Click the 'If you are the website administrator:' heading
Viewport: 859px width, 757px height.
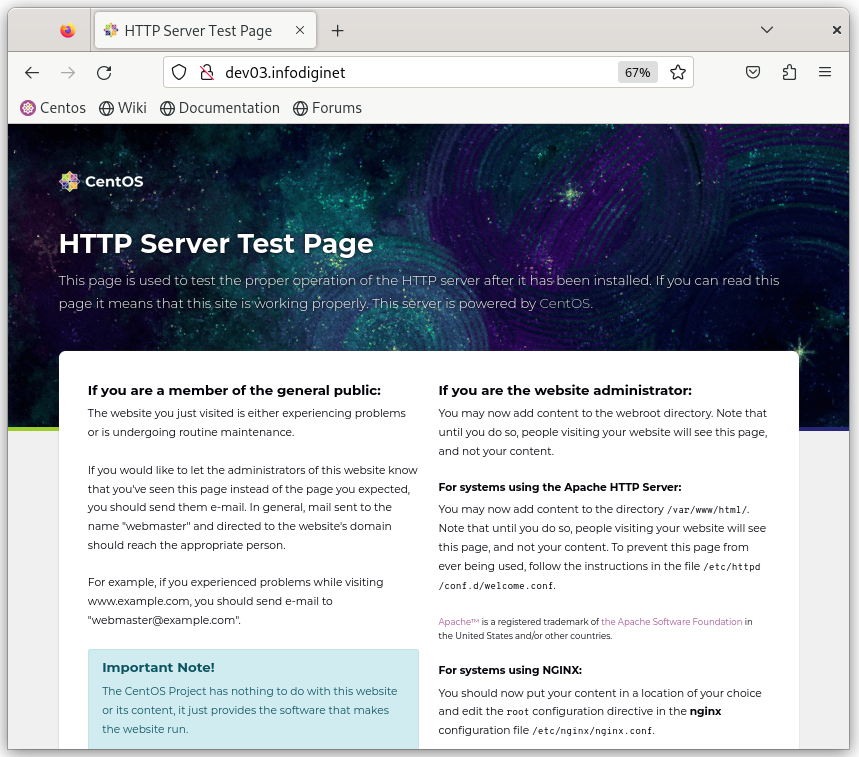click(x=565, y=391)
